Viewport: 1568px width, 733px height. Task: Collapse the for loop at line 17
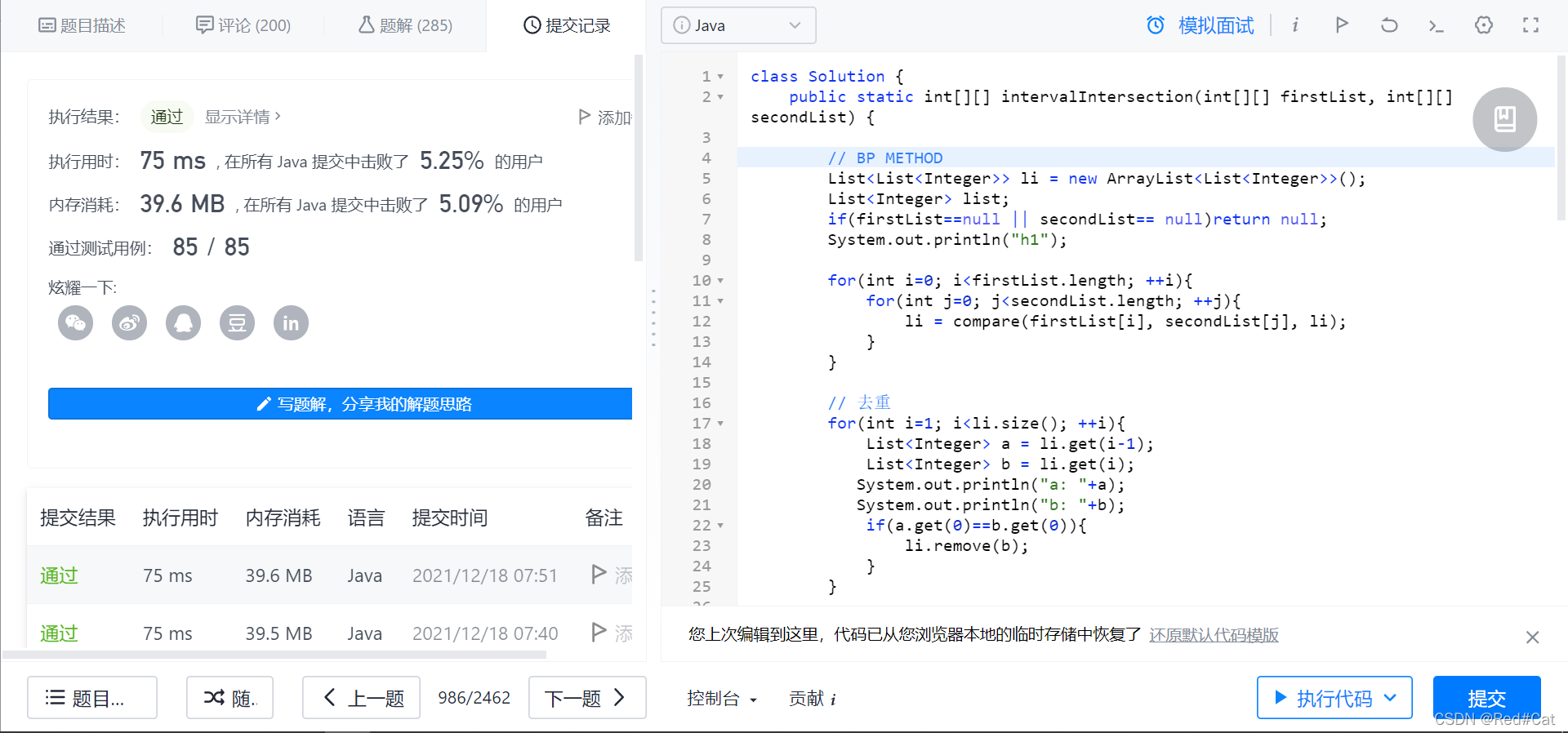(720, 424)
